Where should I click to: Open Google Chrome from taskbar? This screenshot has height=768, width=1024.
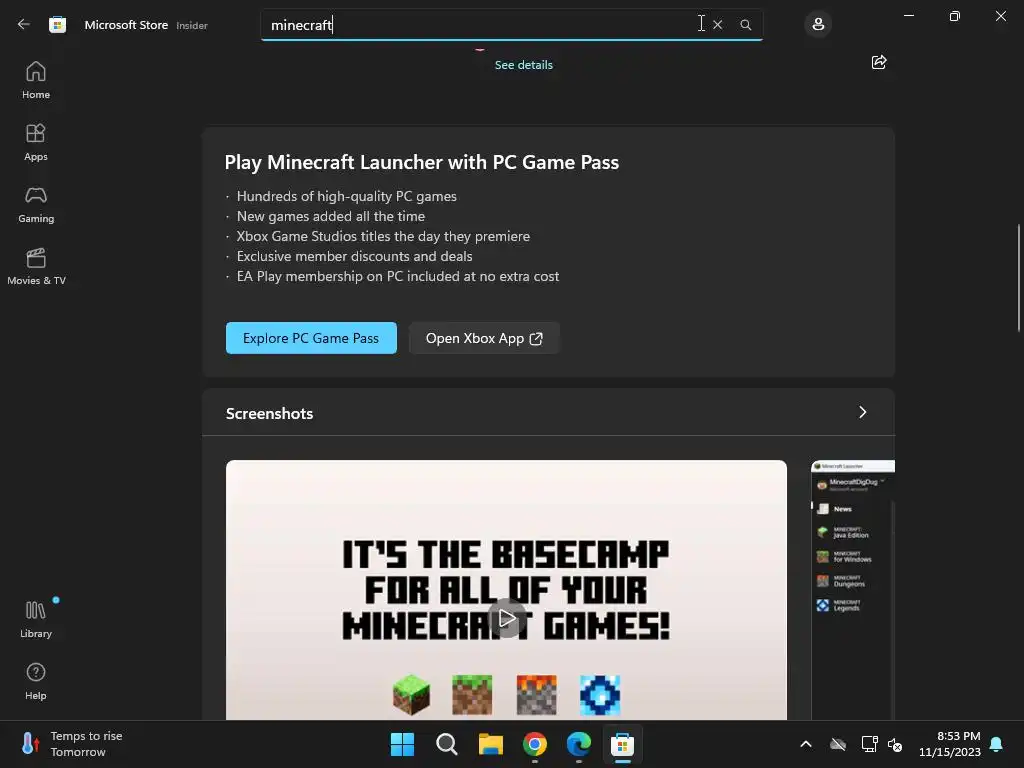[x=535, y=744]
